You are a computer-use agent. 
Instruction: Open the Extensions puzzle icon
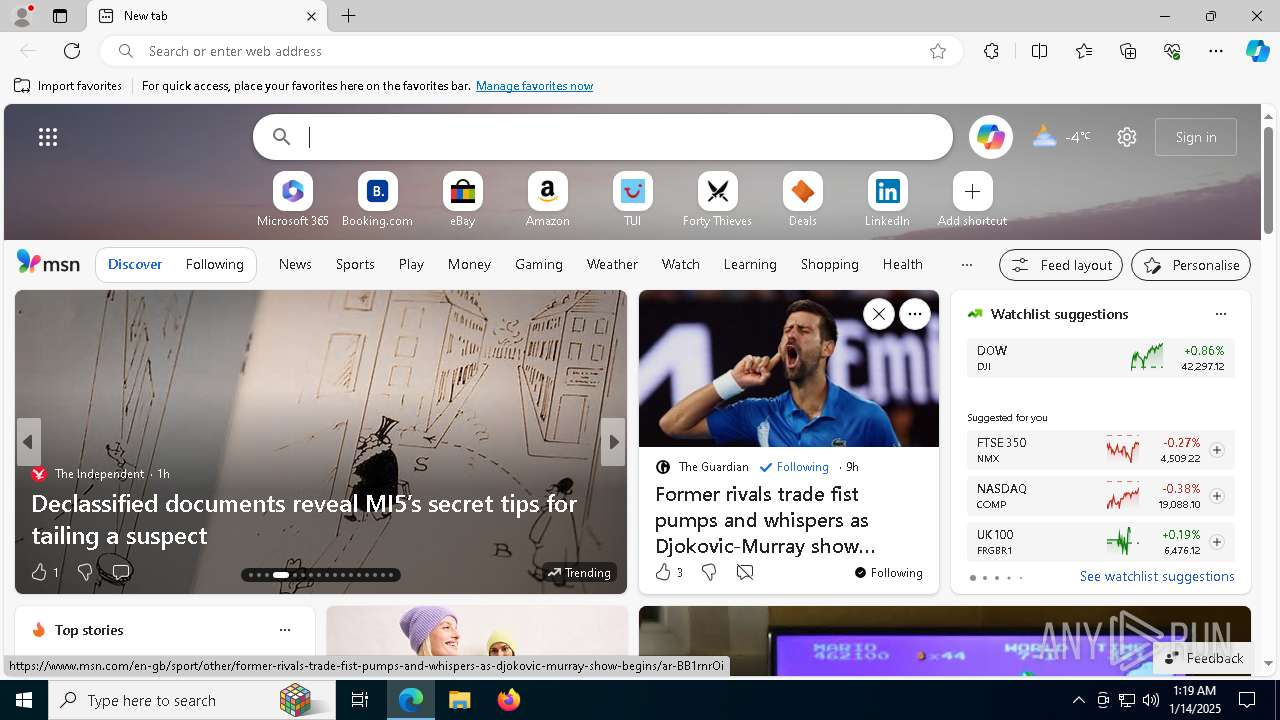tap(991, 51)
